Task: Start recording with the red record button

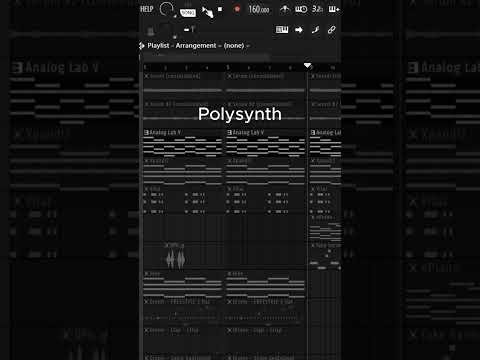Action: 237,9
